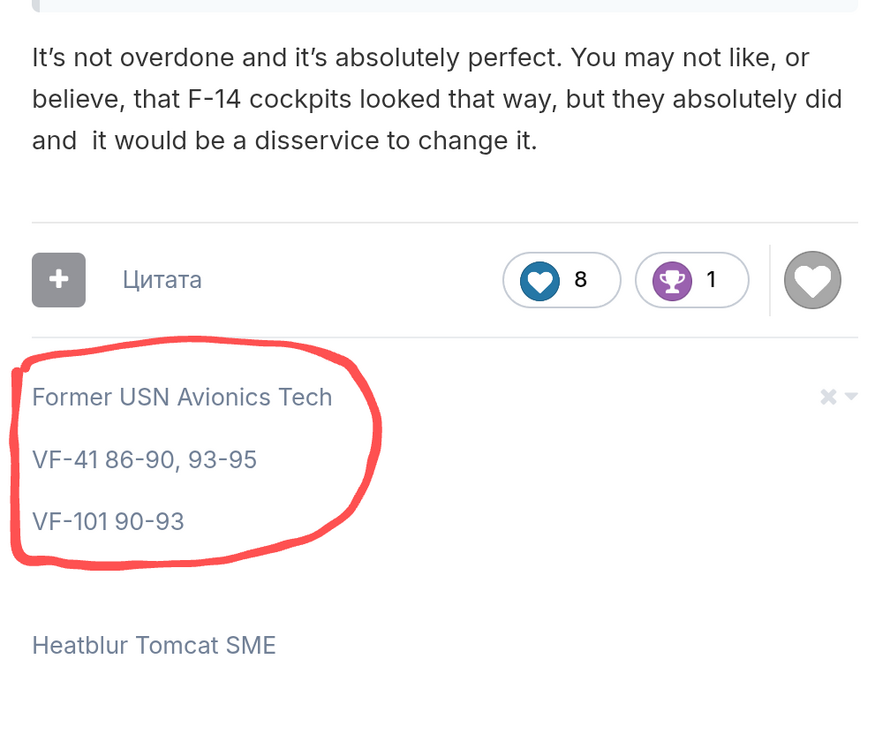Click the red hand-drawn circle outline

click(x=376, y=430)
